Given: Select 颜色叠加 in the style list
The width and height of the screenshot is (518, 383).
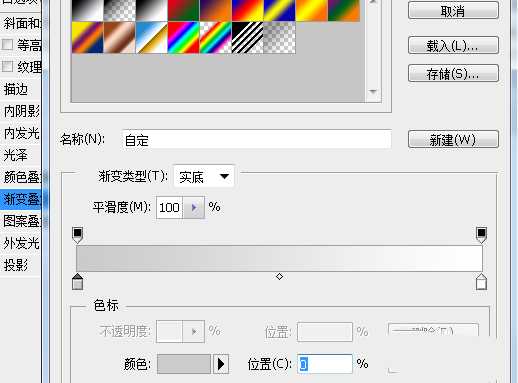Looking at the screenshot, I should click(22, 177).
